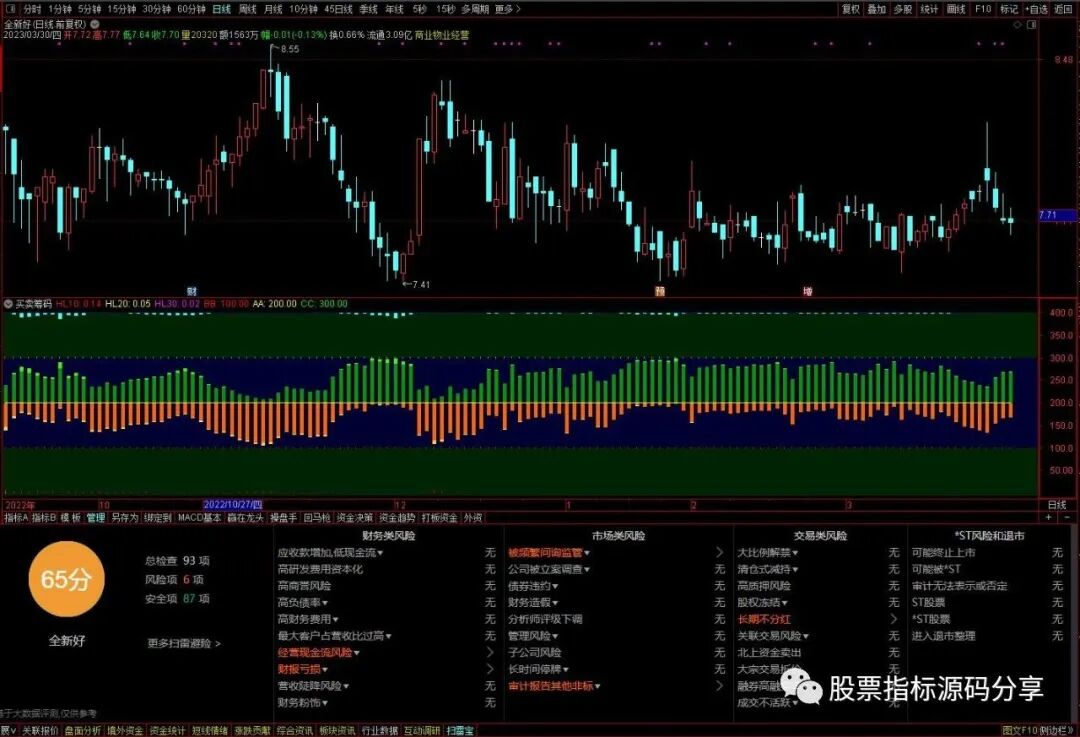Click the 财 marker on the chart bottom

coord(191,291)
